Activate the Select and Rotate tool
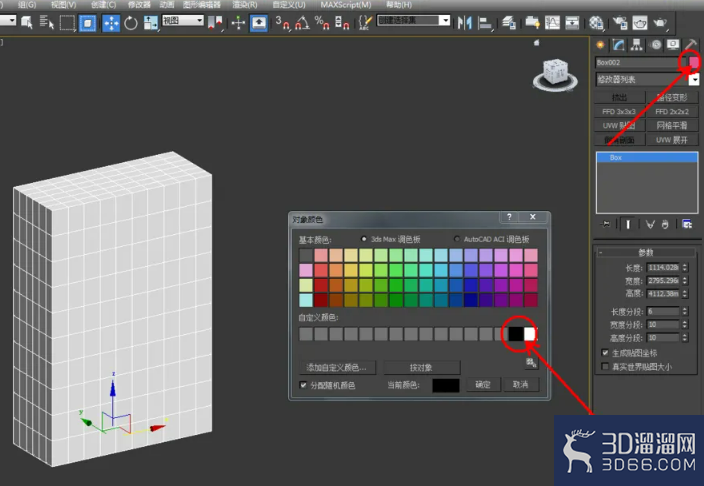Image resolution: width=704 pixels, height=486 pixels. 131,22
